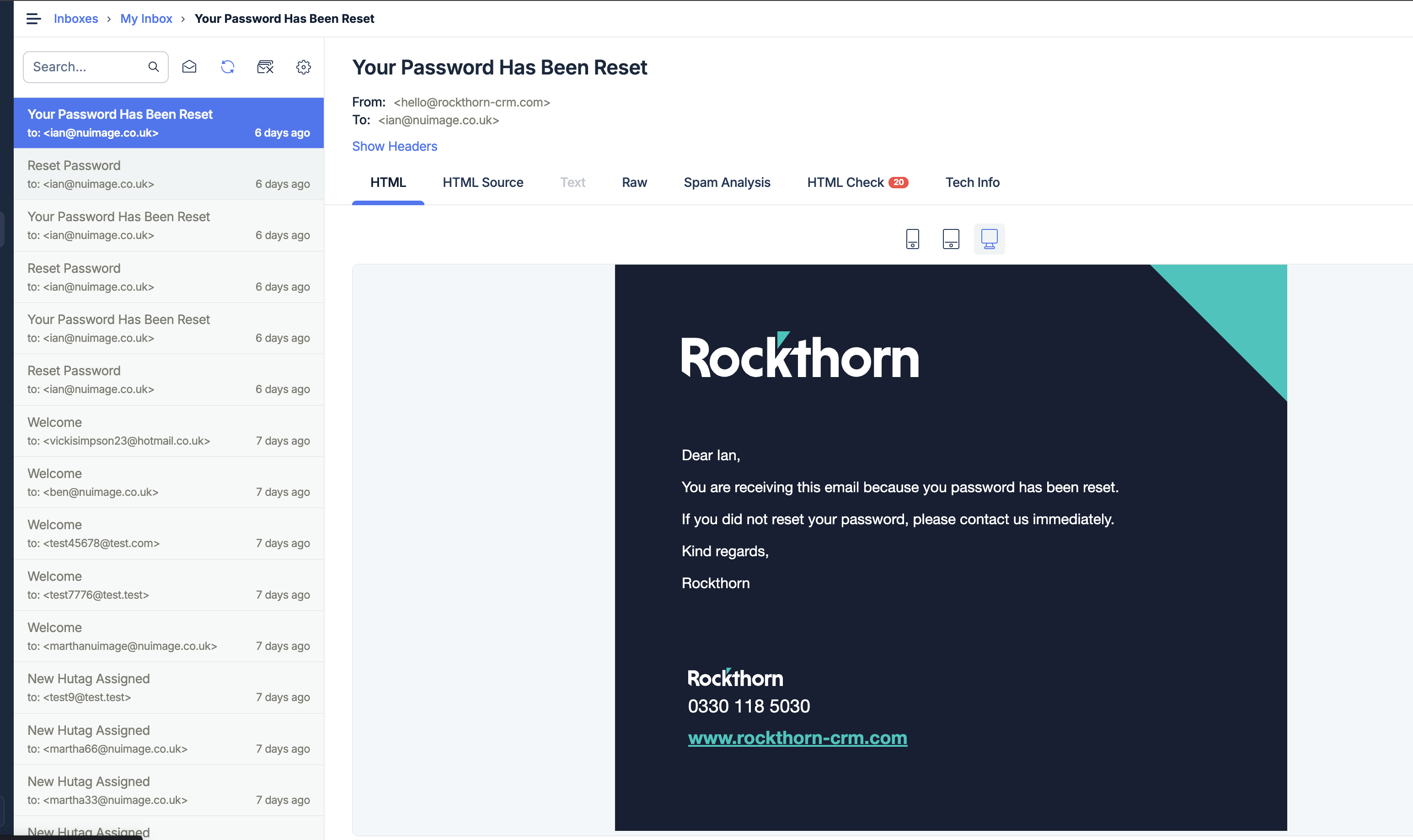Screen dimensions: 1413x840
Task: Expand Show Headers section
Action: point(394,146)
